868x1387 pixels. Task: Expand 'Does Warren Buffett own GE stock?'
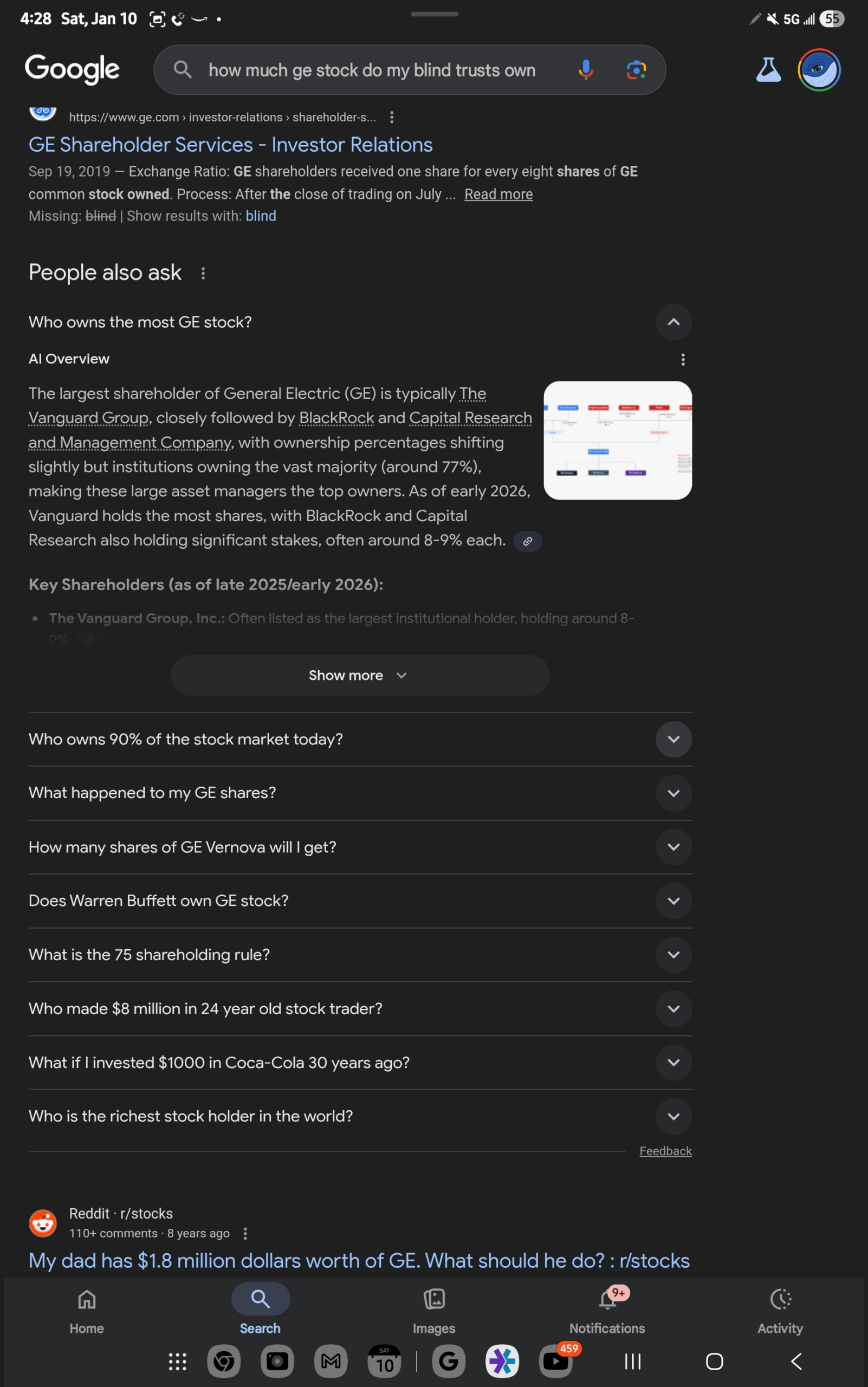click(x=673, y=901)
